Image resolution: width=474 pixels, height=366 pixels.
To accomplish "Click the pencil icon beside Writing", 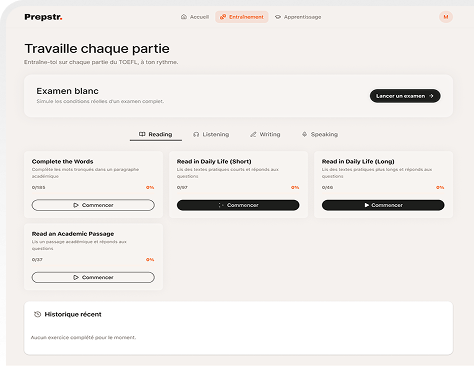I will tap(253, 134).
